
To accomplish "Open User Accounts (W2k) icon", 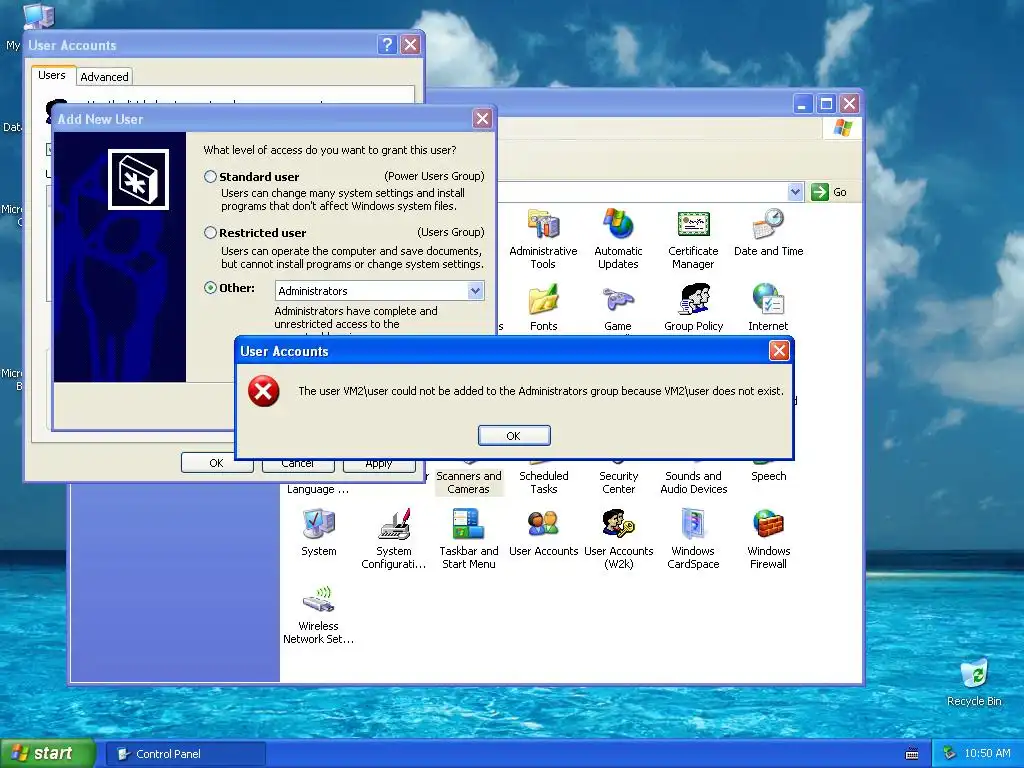I will click(618, 539).
